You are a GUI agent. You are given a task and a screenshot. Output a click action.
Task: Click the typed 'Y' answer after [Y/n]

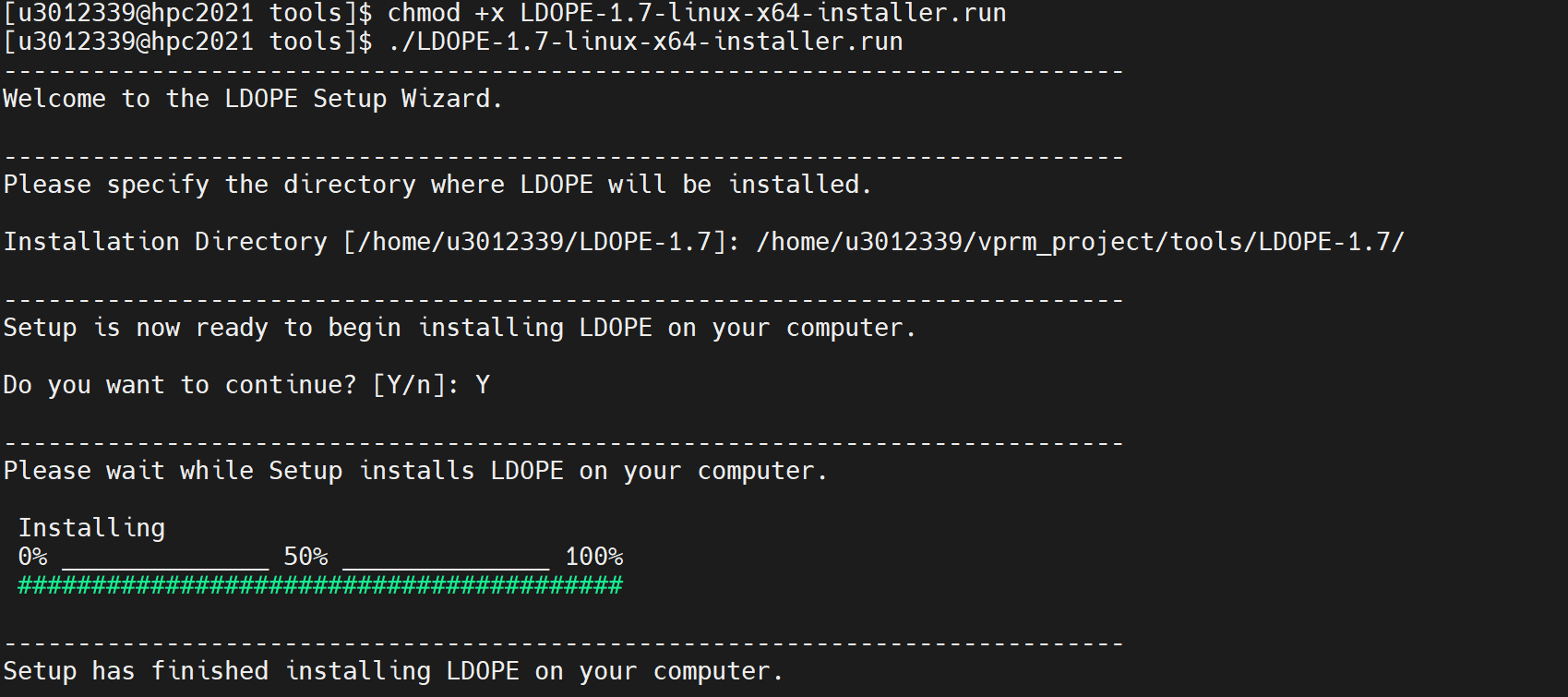coord(483,385)
